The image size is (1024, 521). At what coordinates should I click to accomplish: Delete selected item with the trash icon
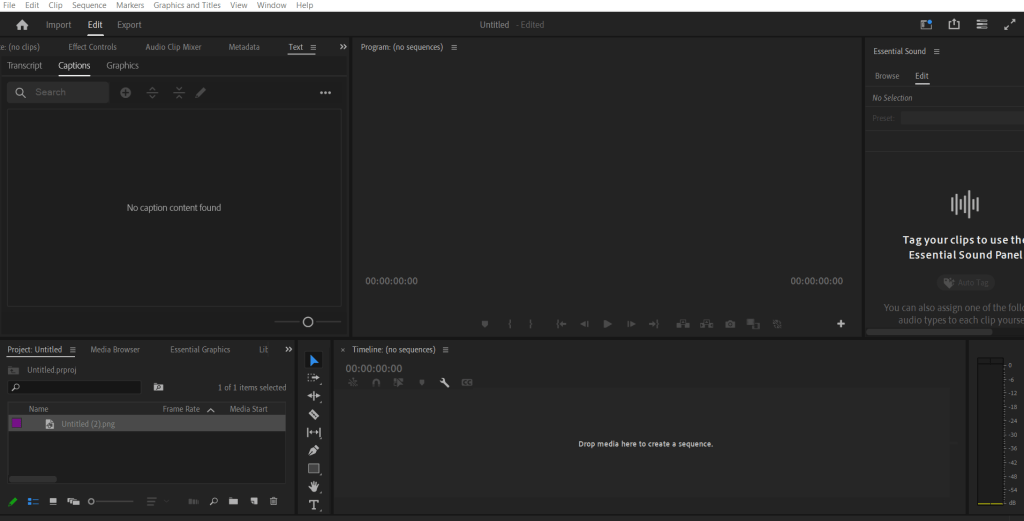coord(273,501)
